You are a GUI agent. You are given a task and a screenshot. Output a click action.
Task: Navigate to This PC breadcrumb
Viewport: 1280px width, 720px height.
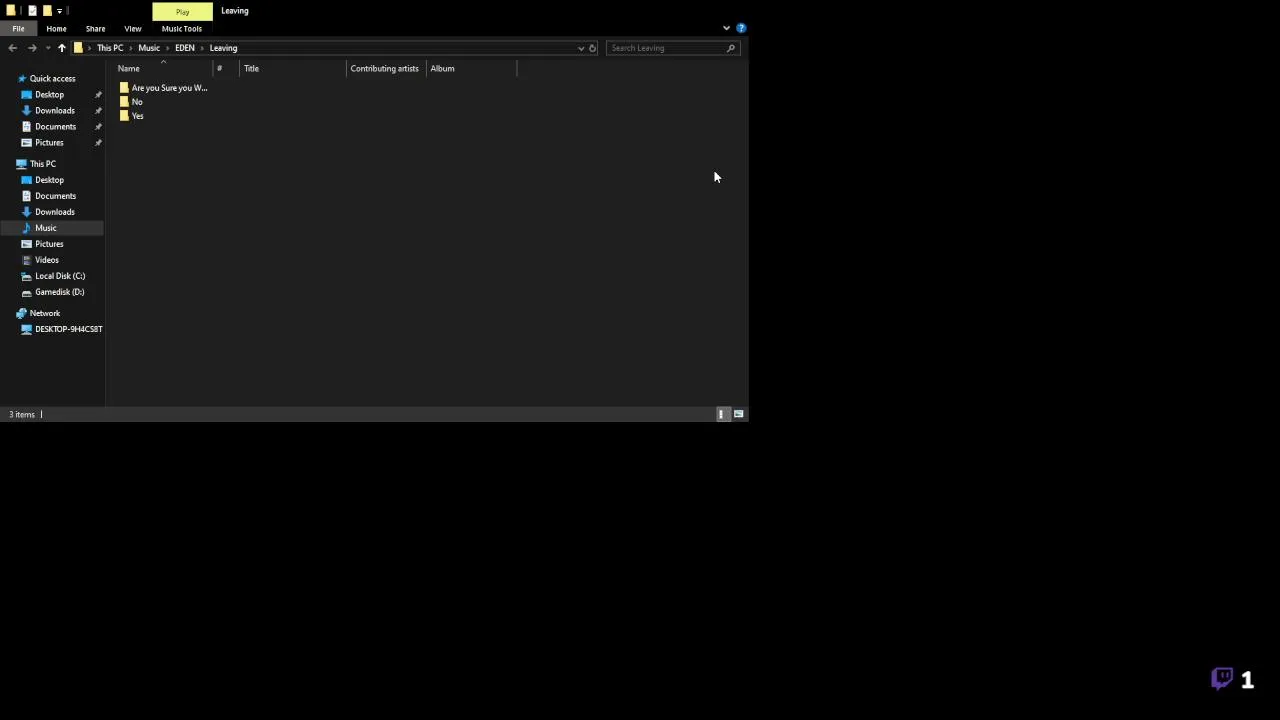click(x=110, y=48)
